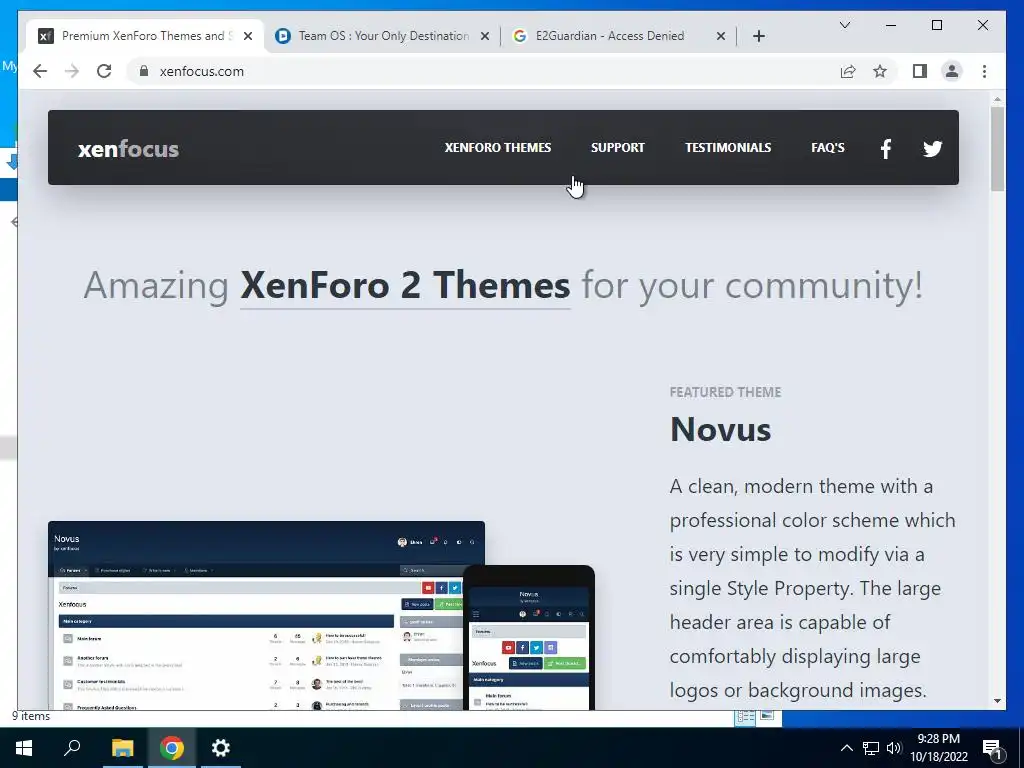Click the volume speaker tray icon
The image size is (1024, 768).
[x=894, y=748]
